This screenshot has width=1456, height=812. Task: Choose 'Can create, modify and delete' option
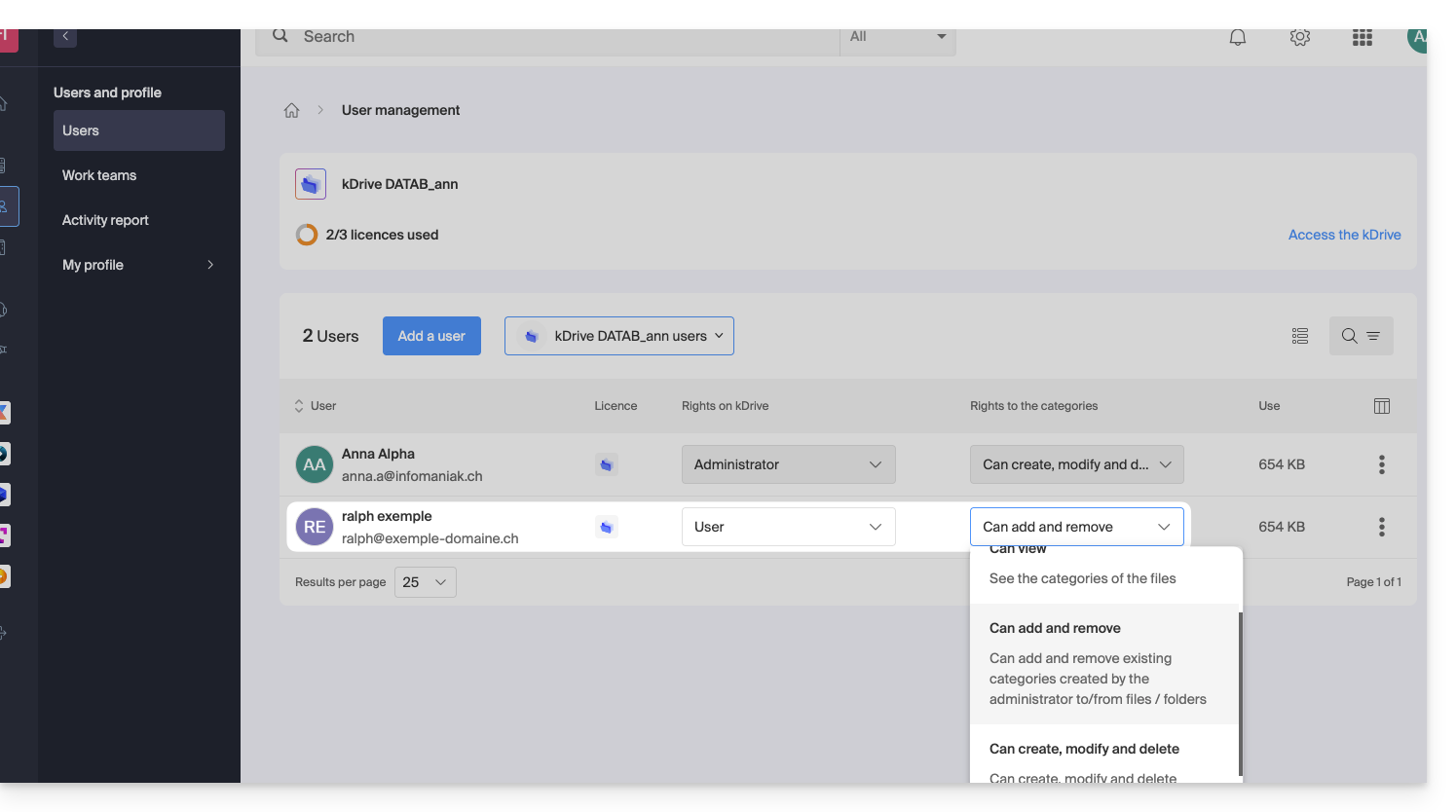1084,749
